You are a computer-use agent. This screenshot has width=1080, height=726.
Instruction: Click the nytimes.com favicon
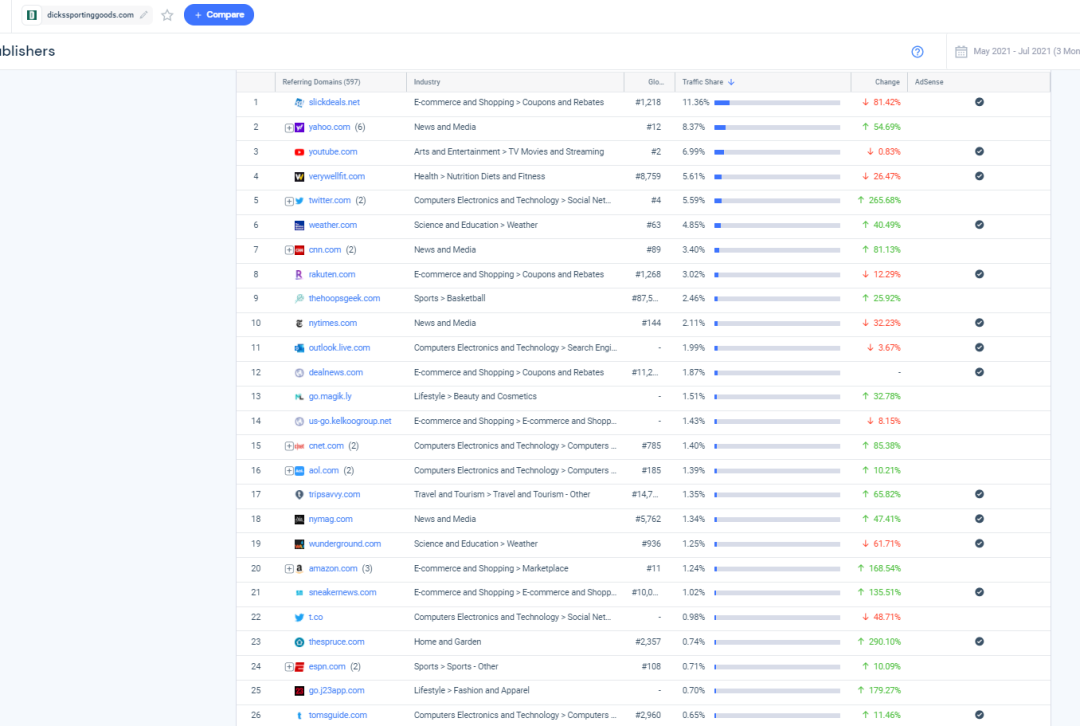point(299,324)
